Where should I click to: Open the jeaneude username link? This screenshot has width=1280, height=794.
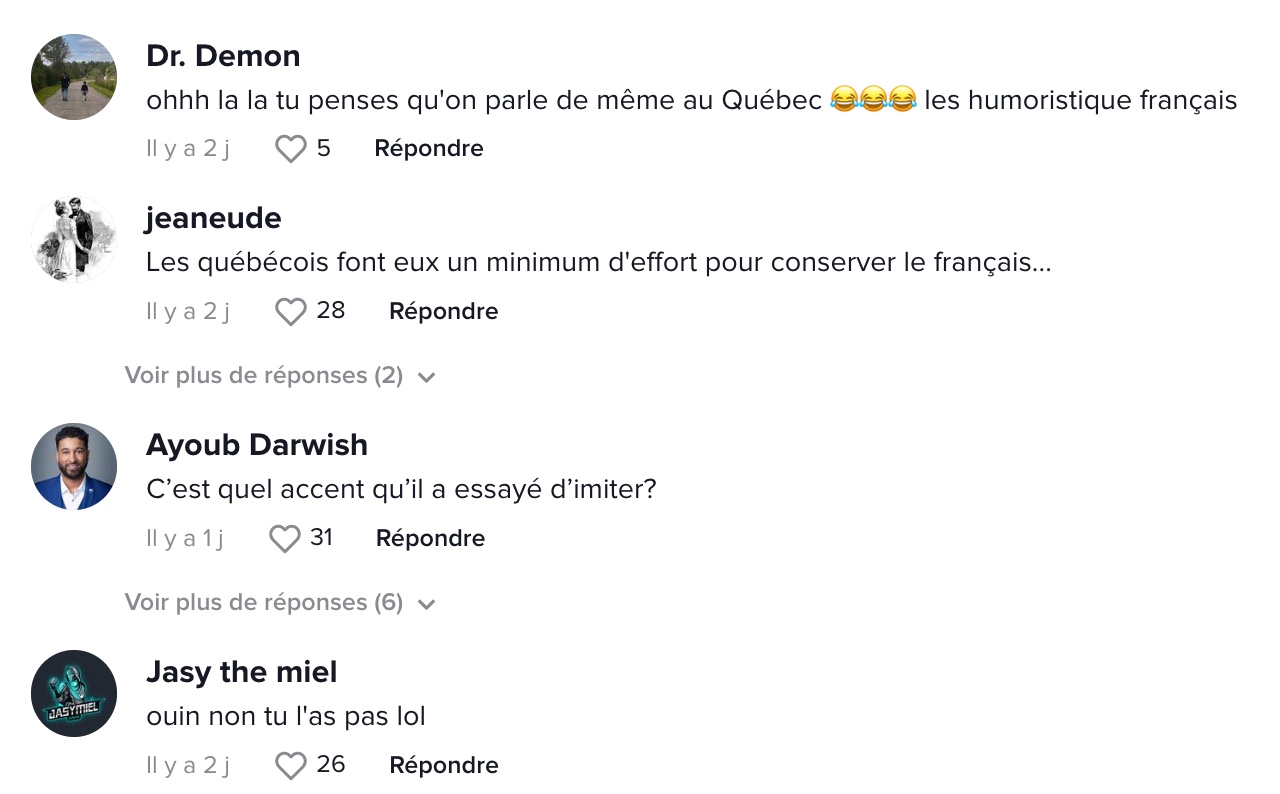click(x=214, y=218)
